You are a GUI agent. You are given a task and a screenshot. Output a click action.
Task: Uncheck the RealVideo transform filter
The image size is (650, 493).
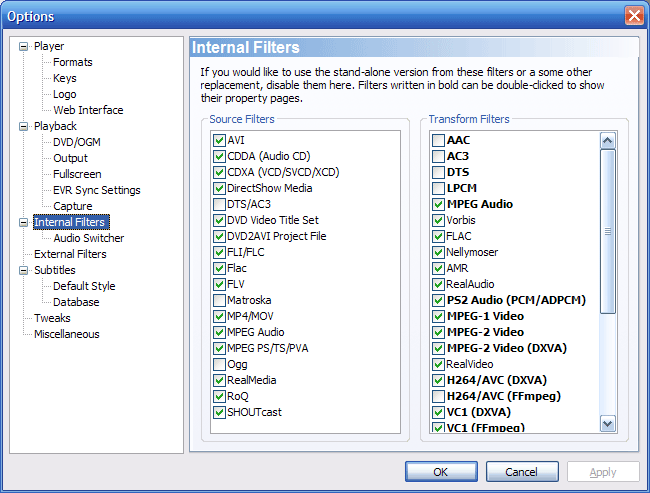pyautogui.click(x=439, y=364)
